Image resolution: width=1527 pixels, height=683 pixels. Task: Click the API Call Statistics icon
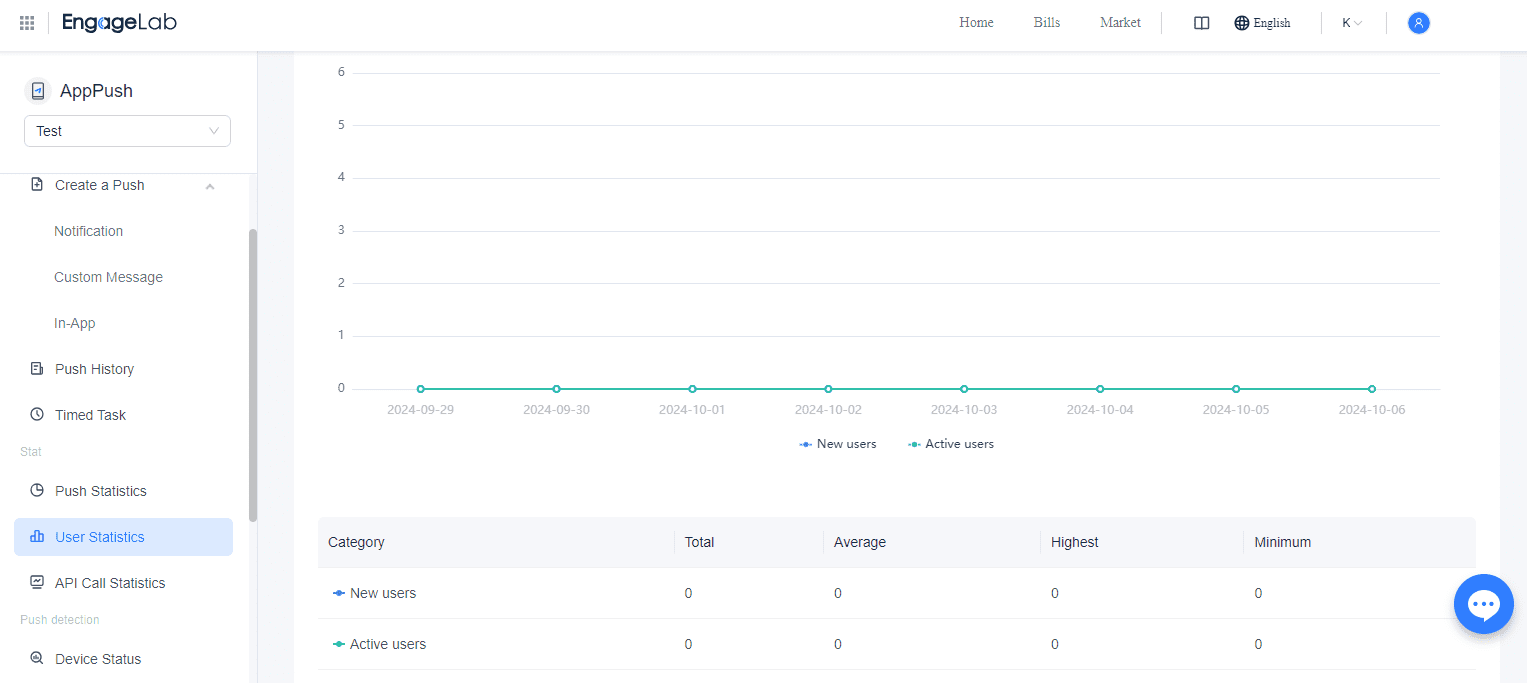point(37,583)
